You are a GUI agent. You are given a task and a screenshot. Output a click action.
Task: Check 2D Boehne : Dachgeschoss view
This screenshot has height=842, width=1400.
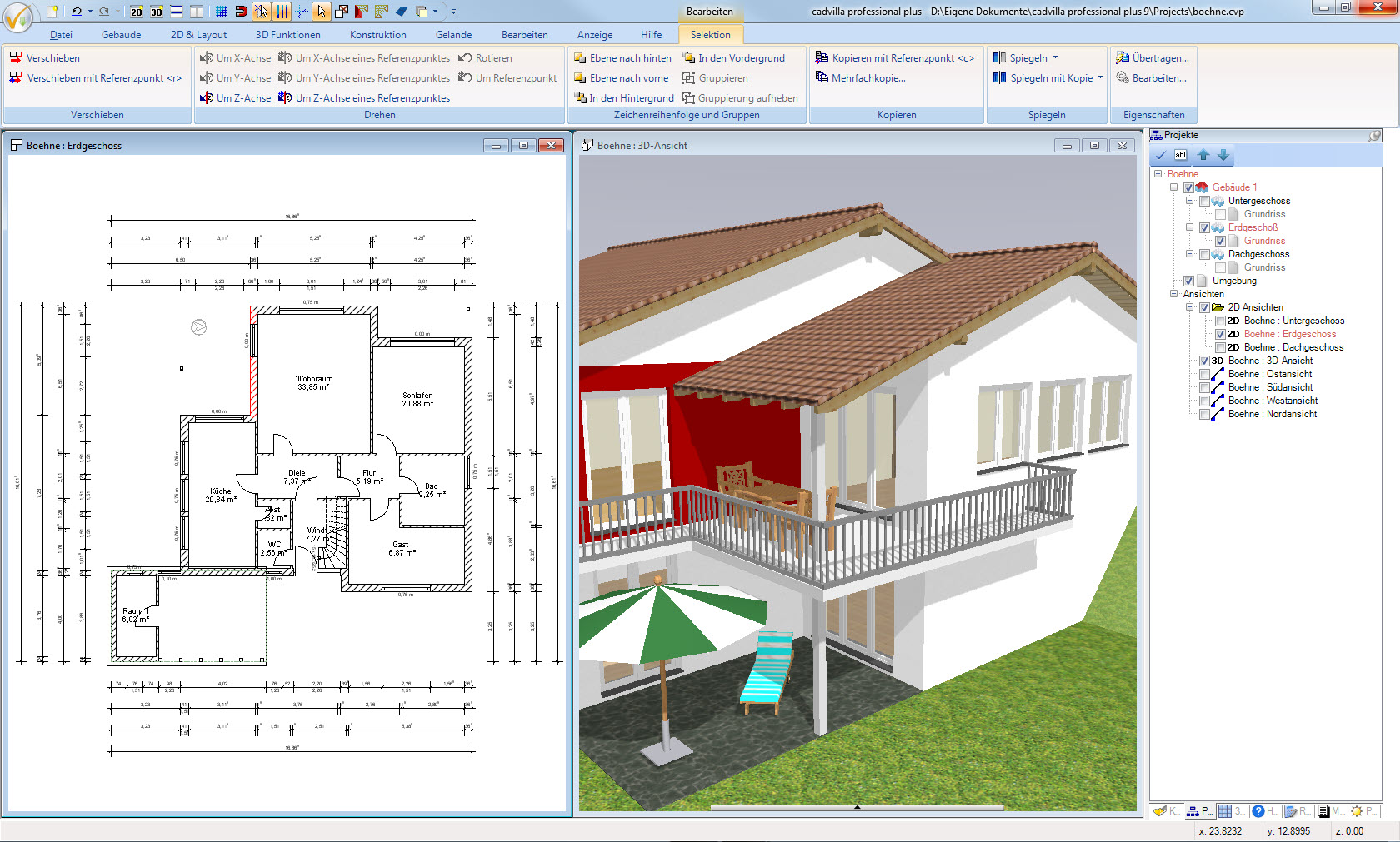[1220, 347]
